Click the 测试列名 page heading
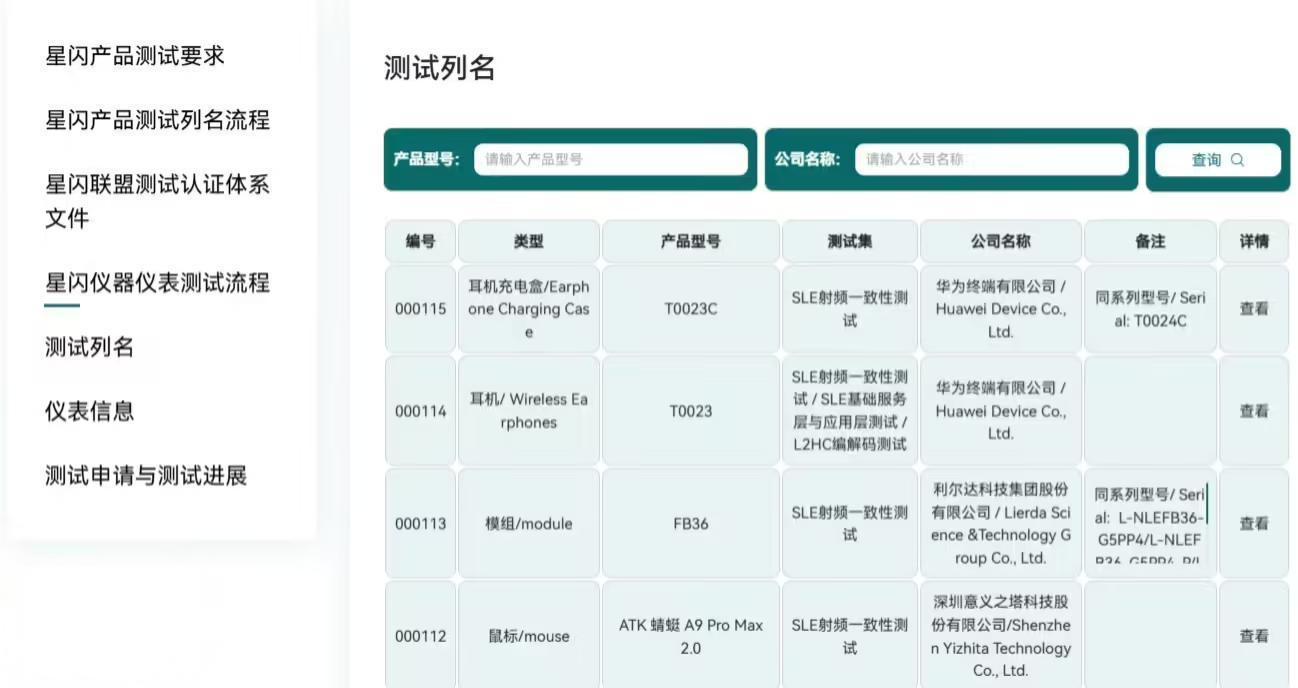The image size is (1298, 688). tap(440, 68)
